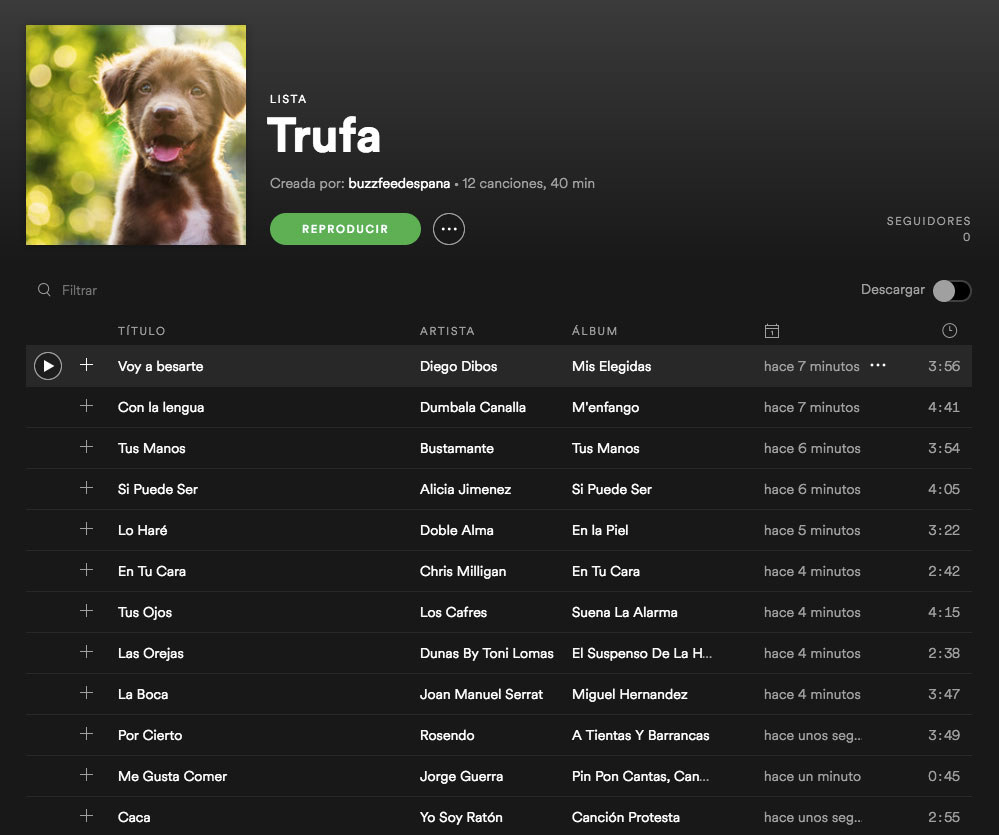The image size is (999, 835).
Task: Sort tracks by TÍTULO column
Action: tap(141, 331)
